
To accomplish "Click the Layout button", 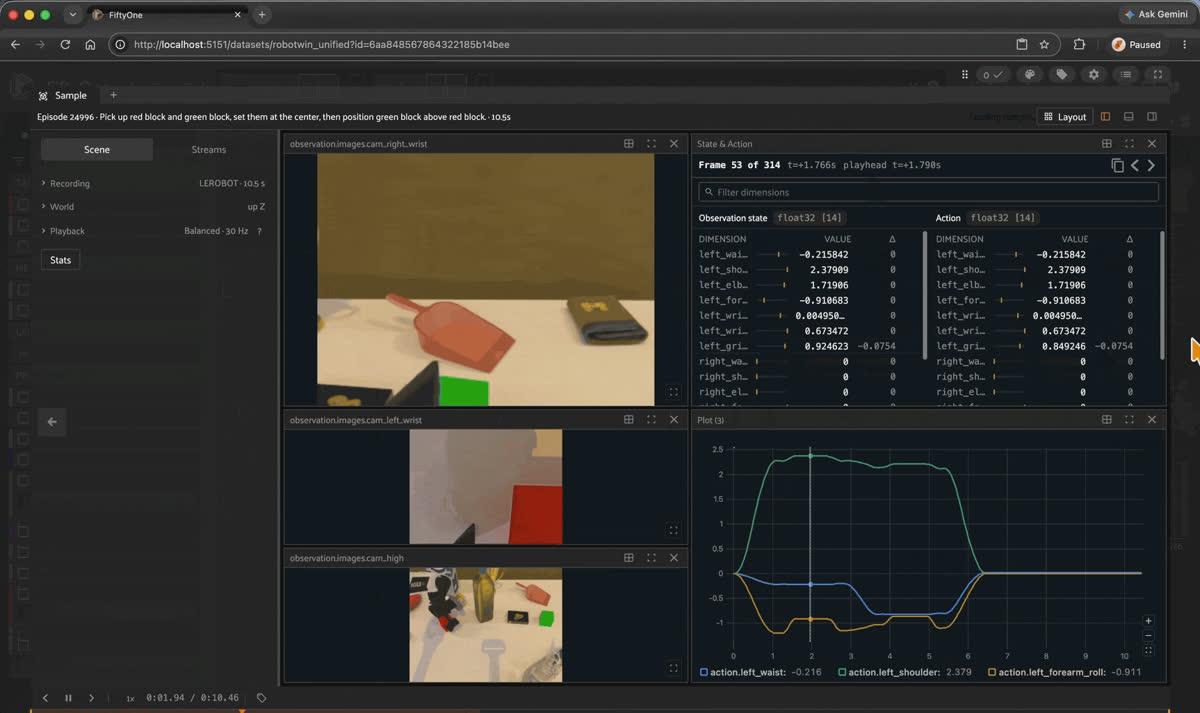I will (x=1065, y=117).
